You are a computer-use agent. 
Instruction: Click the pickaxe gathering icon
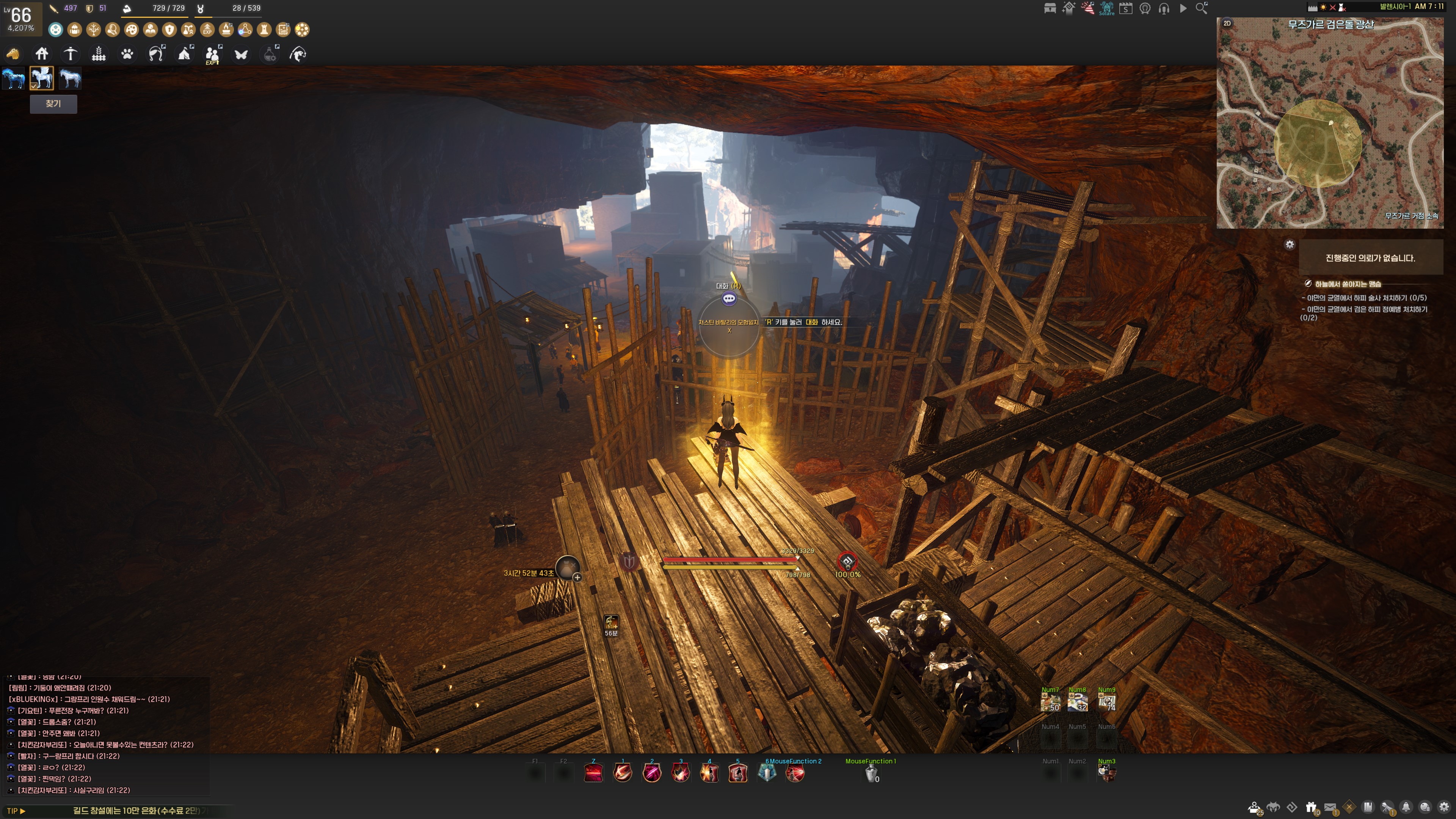(x=70, y=54)
